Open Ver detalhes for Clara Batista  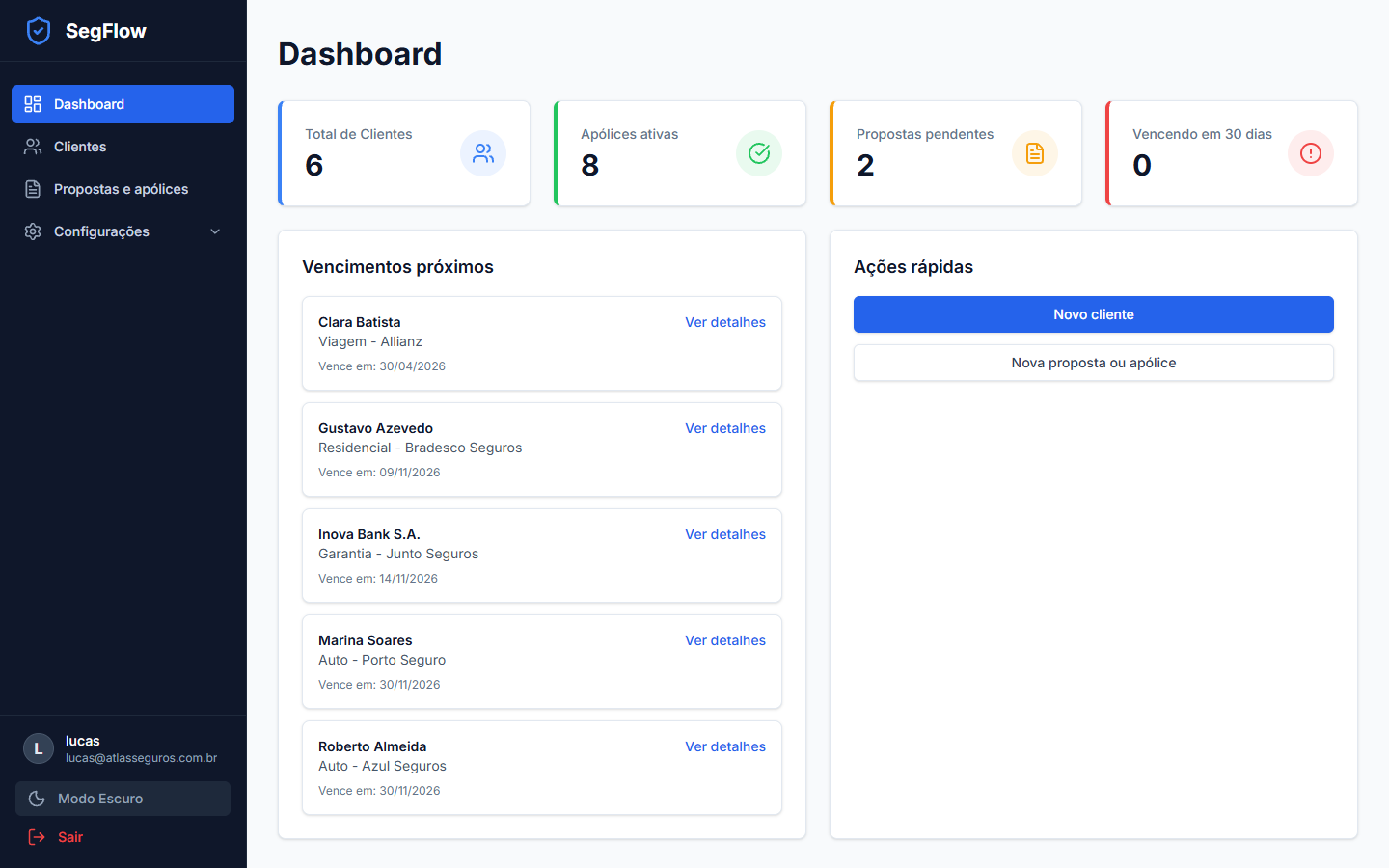[x=725, y=322]
